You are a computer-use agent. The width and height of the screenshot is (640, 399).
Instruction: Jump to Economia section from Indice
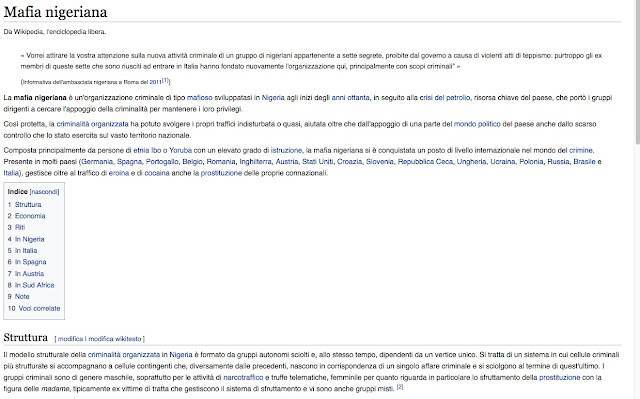[30, 216]
